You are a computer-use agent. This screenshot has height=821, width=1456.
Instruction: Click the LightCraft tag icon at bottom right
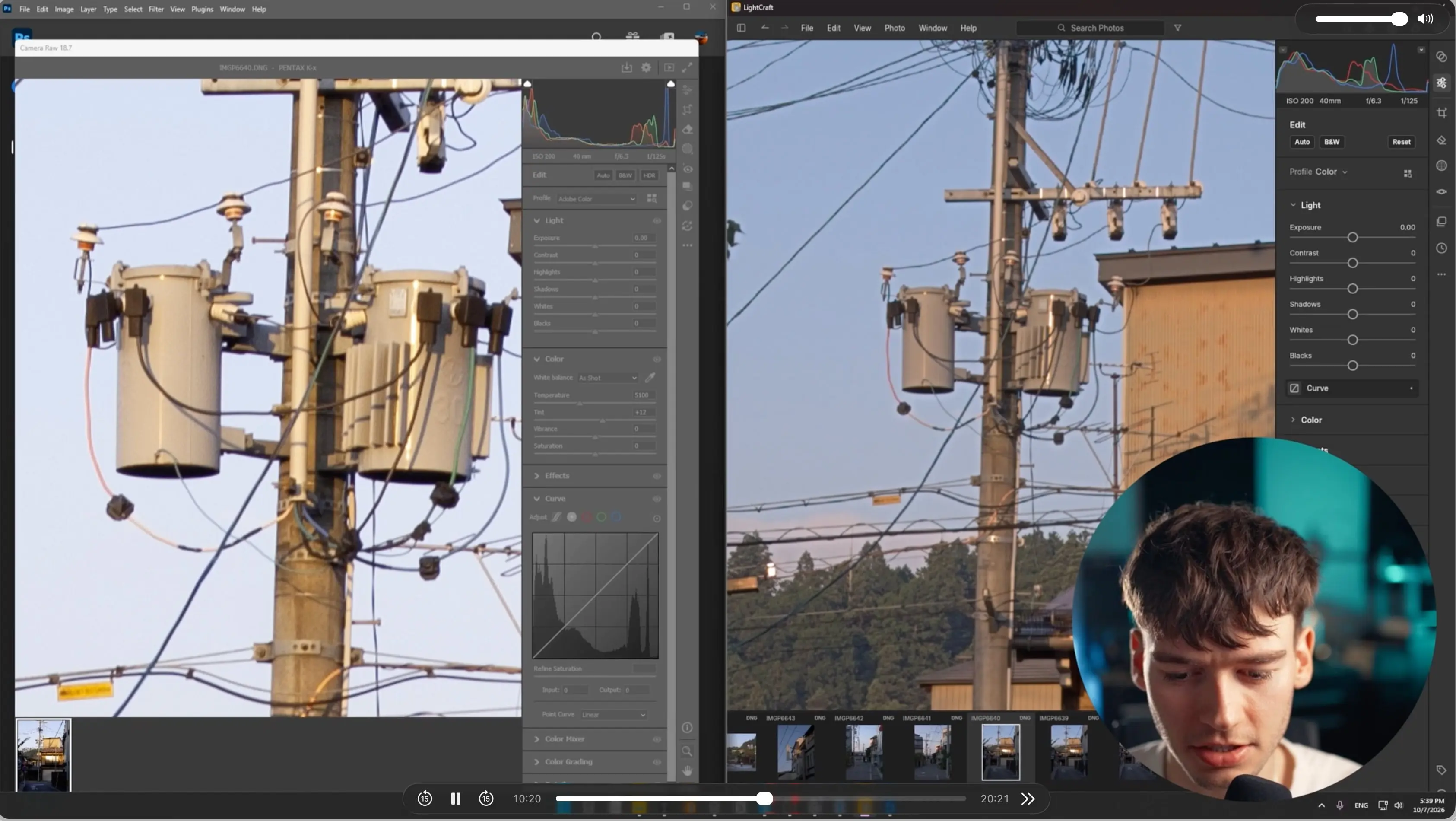[x=1441, y=770]
